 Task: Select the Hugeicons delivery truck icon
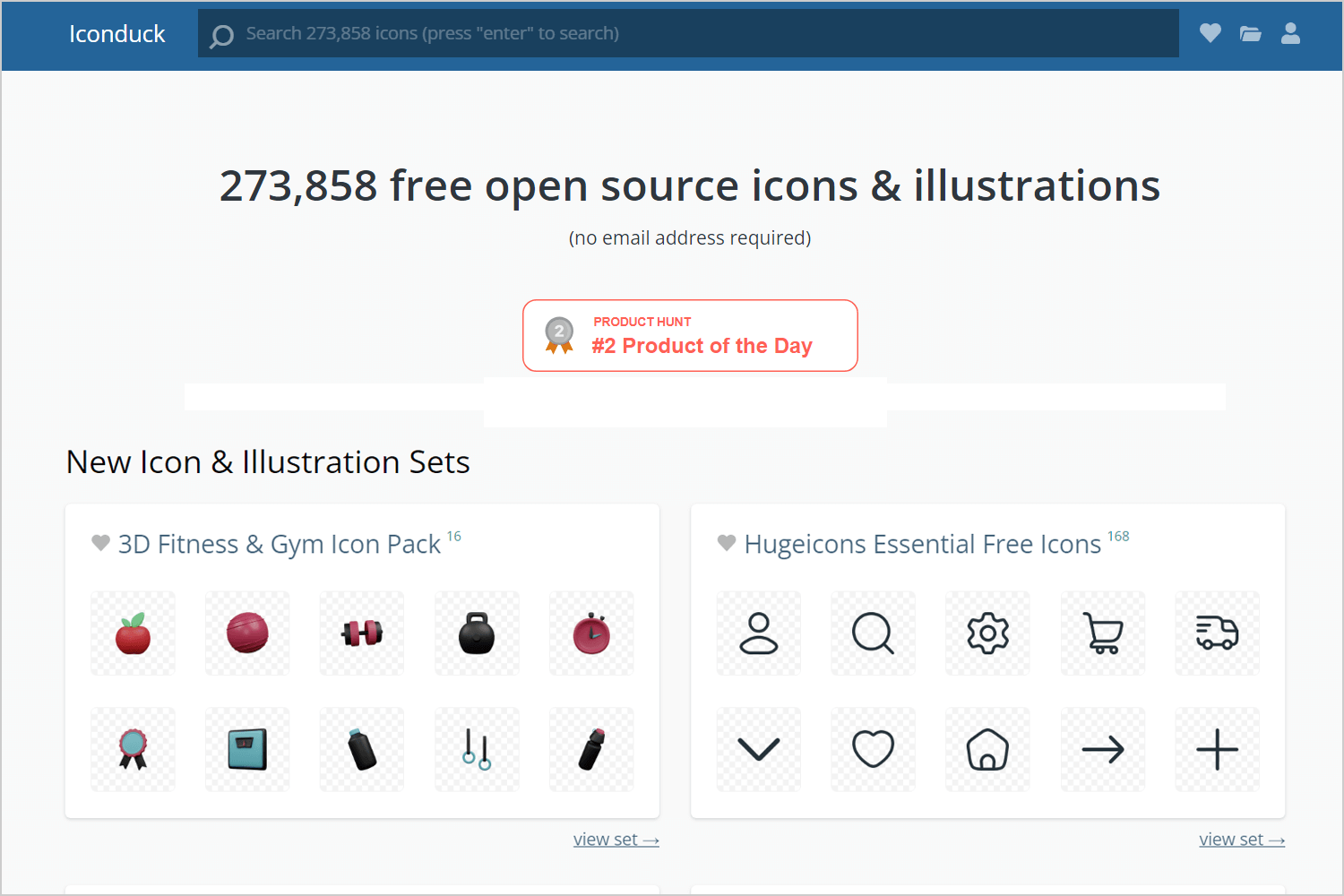pos(1218,633)
